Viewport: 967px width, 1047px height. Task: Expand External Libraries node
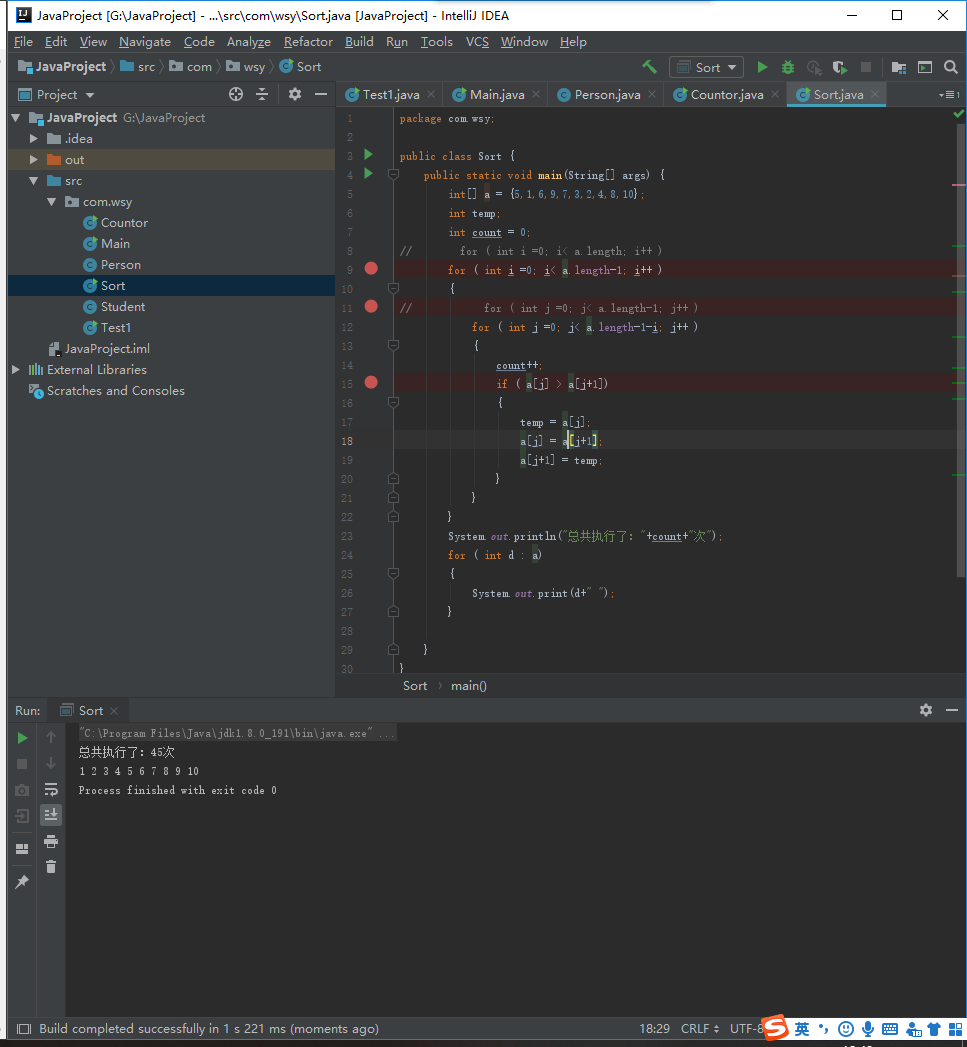pos(16,369)
